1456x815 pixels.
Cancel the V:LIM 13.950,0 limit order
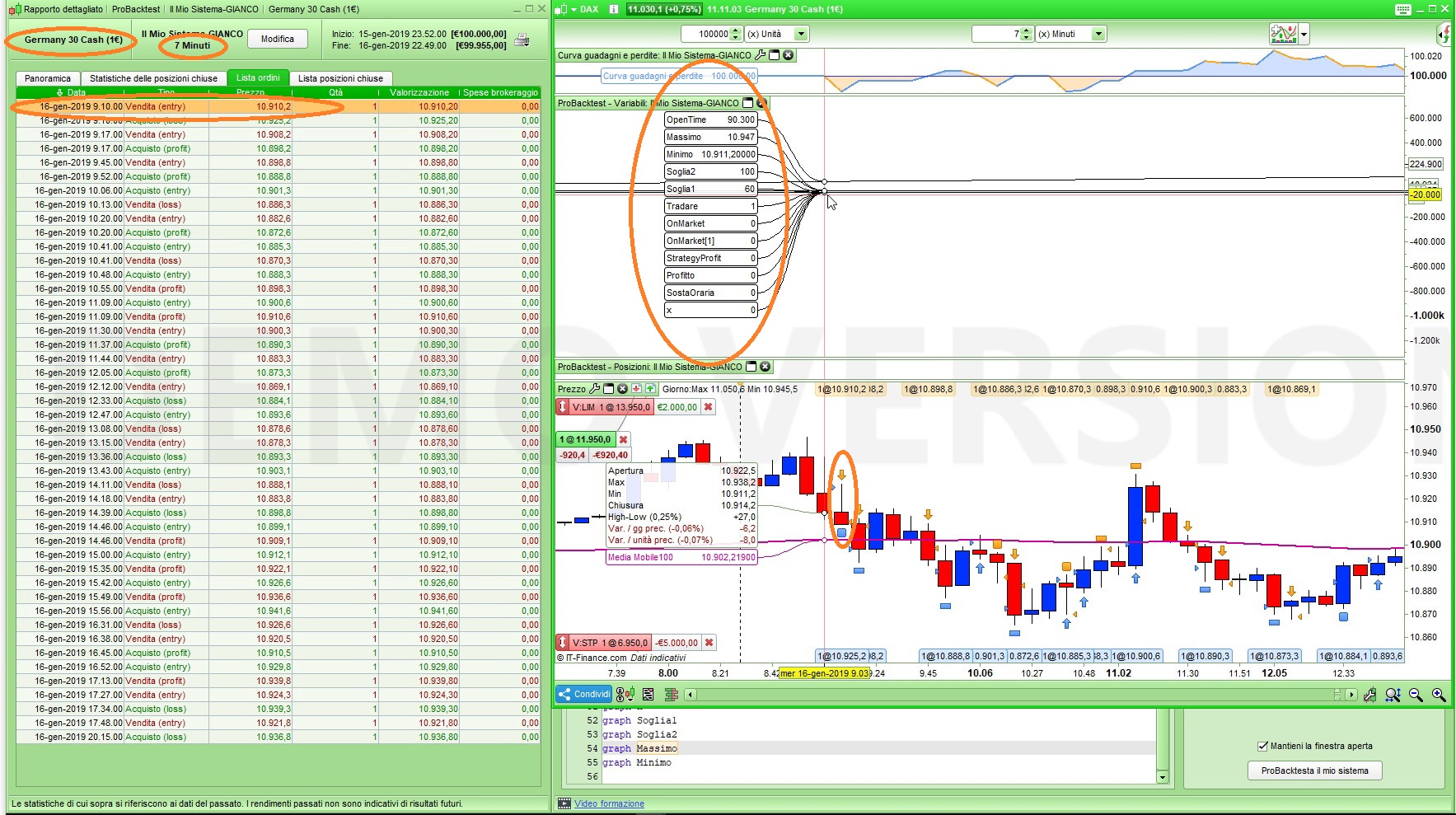708,407
